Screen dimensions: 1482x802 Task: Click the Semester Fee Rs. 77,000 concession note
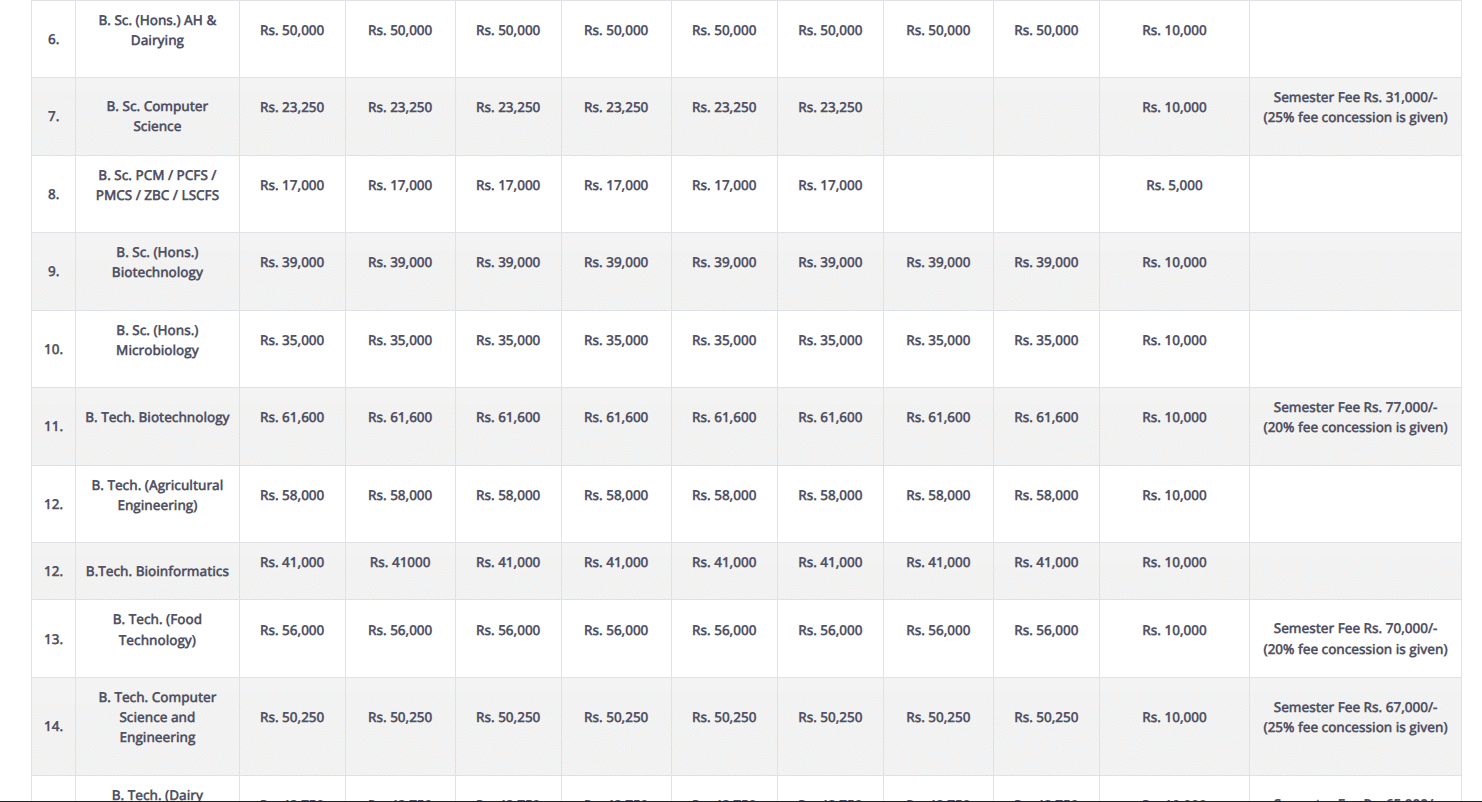point(1355,418)
